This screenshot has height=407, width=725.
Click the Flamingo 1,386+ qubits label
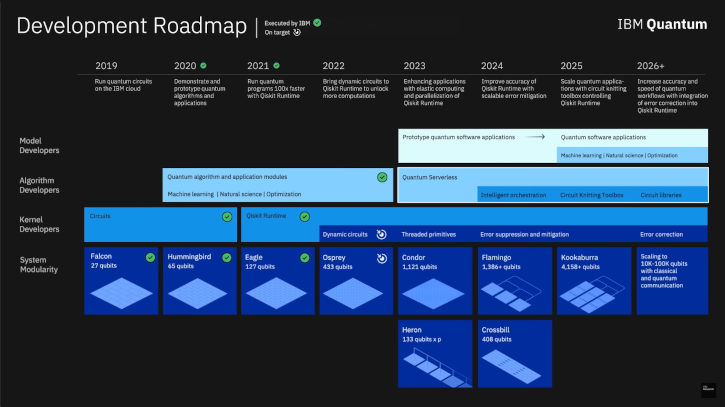click(501, 262)
